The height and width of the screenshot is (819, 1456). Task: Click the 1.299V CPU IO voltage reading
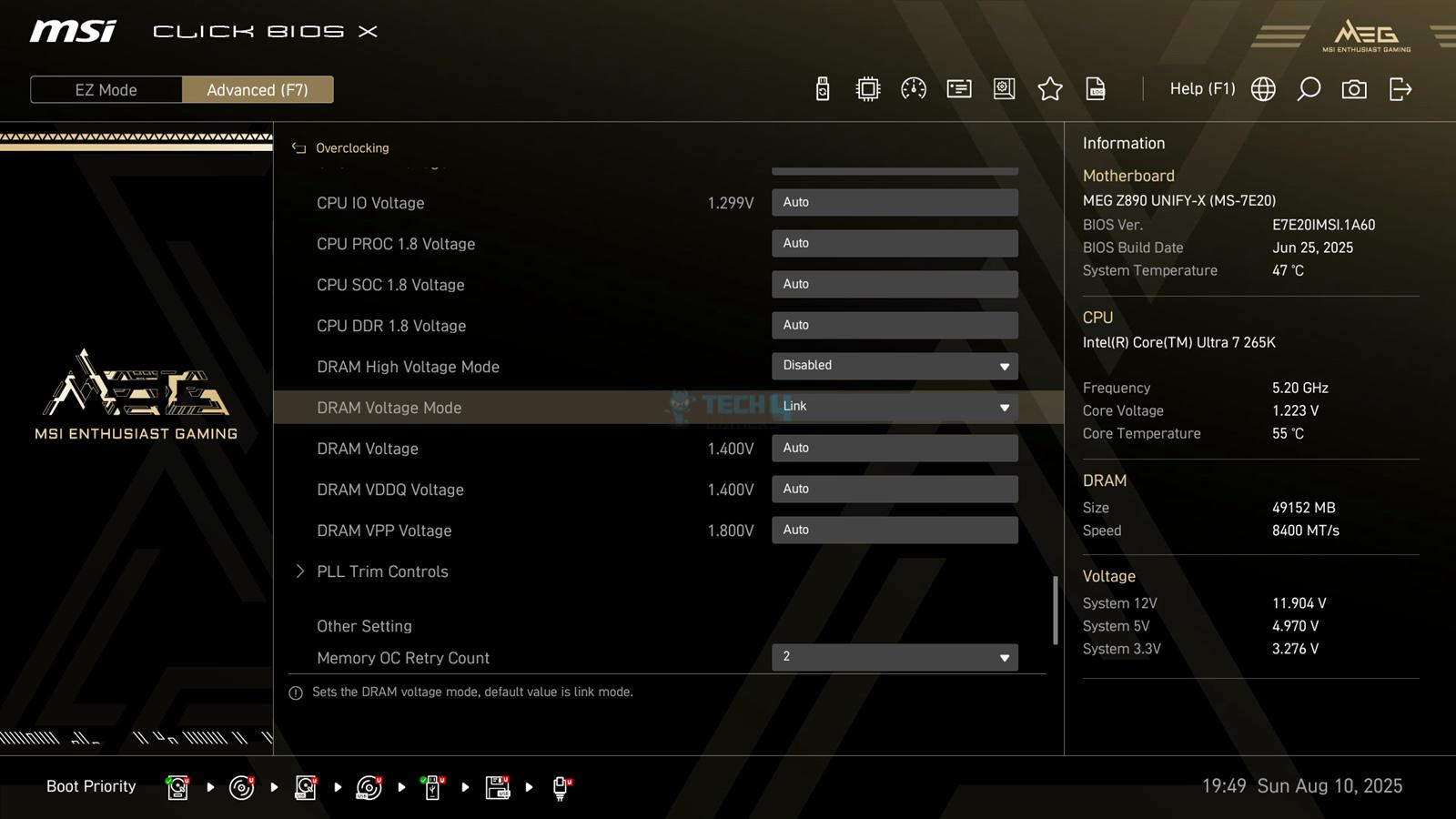point(731,203)
